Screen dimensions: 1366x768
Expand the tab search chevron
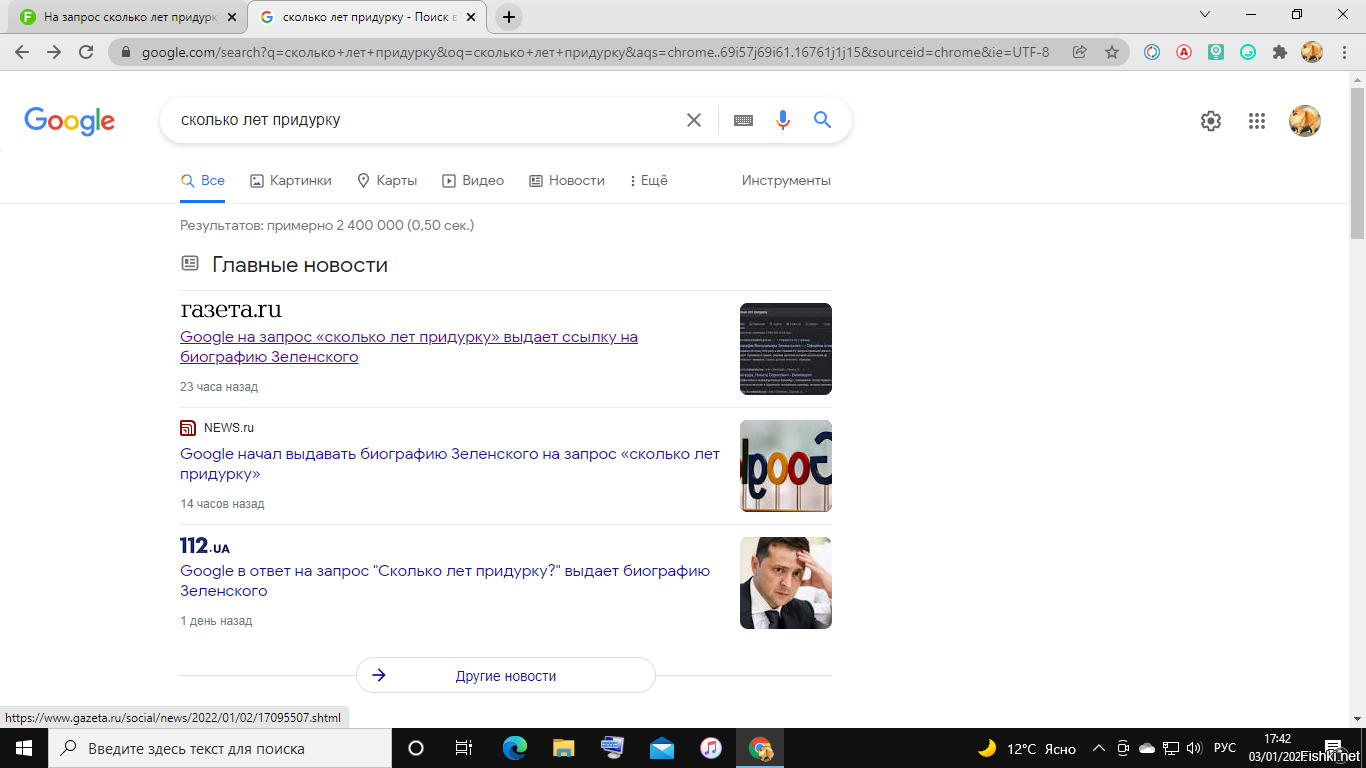click(1205, 15)
